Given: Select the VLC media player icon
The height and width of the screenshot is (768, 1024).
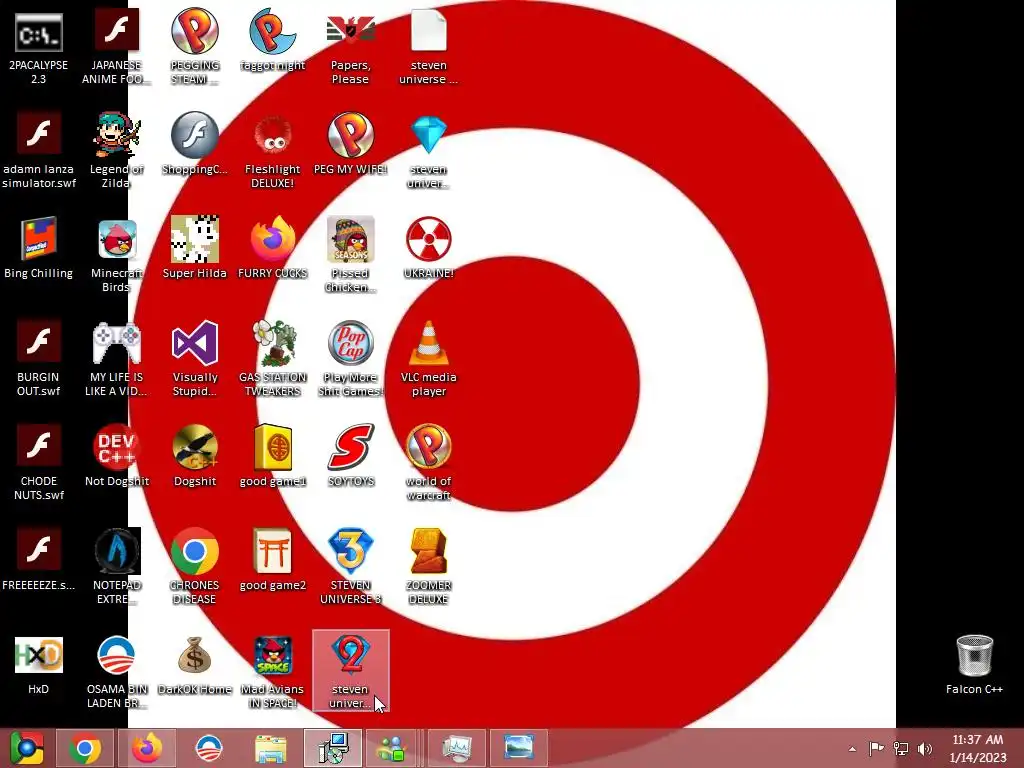Looking at the screenshot, I should point(428,358).
